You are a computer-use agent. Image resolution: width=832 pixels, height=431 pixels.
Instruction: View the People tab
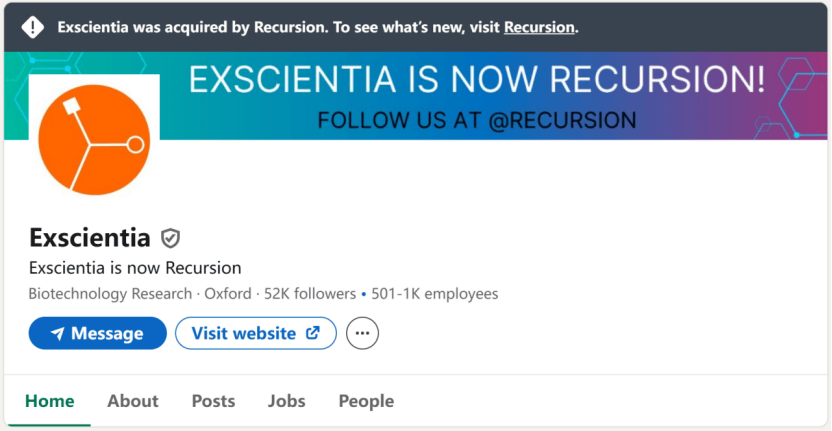pos(366,401)
